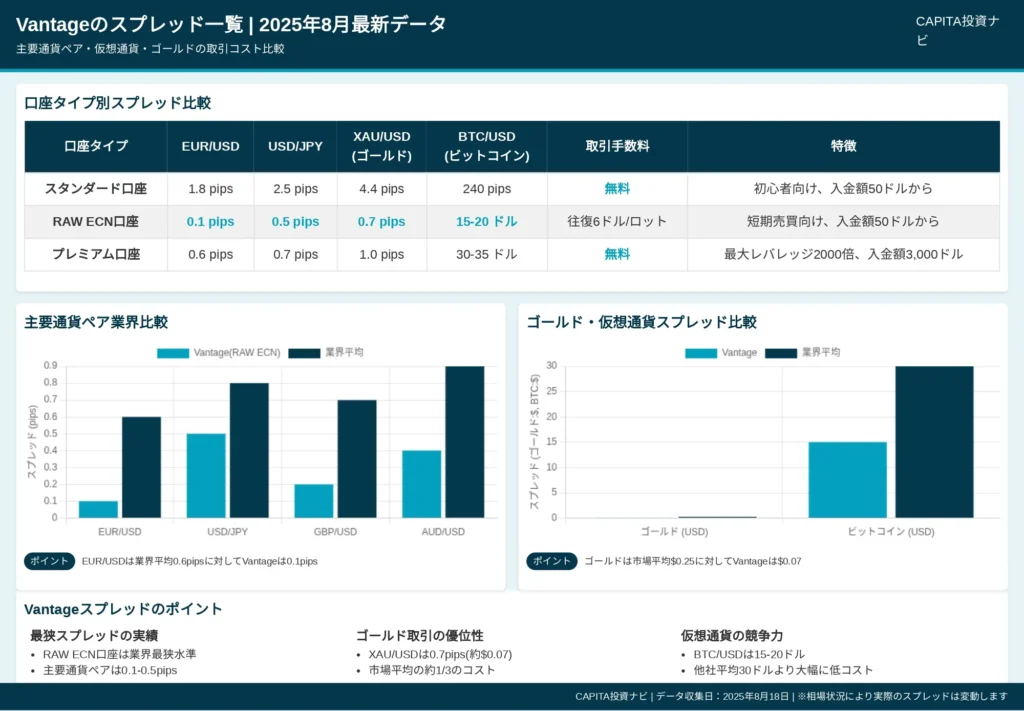Click the CAPITA投資ナビ logo text in header
This screenshot has width=1024, height=711.
click(957, 31)
